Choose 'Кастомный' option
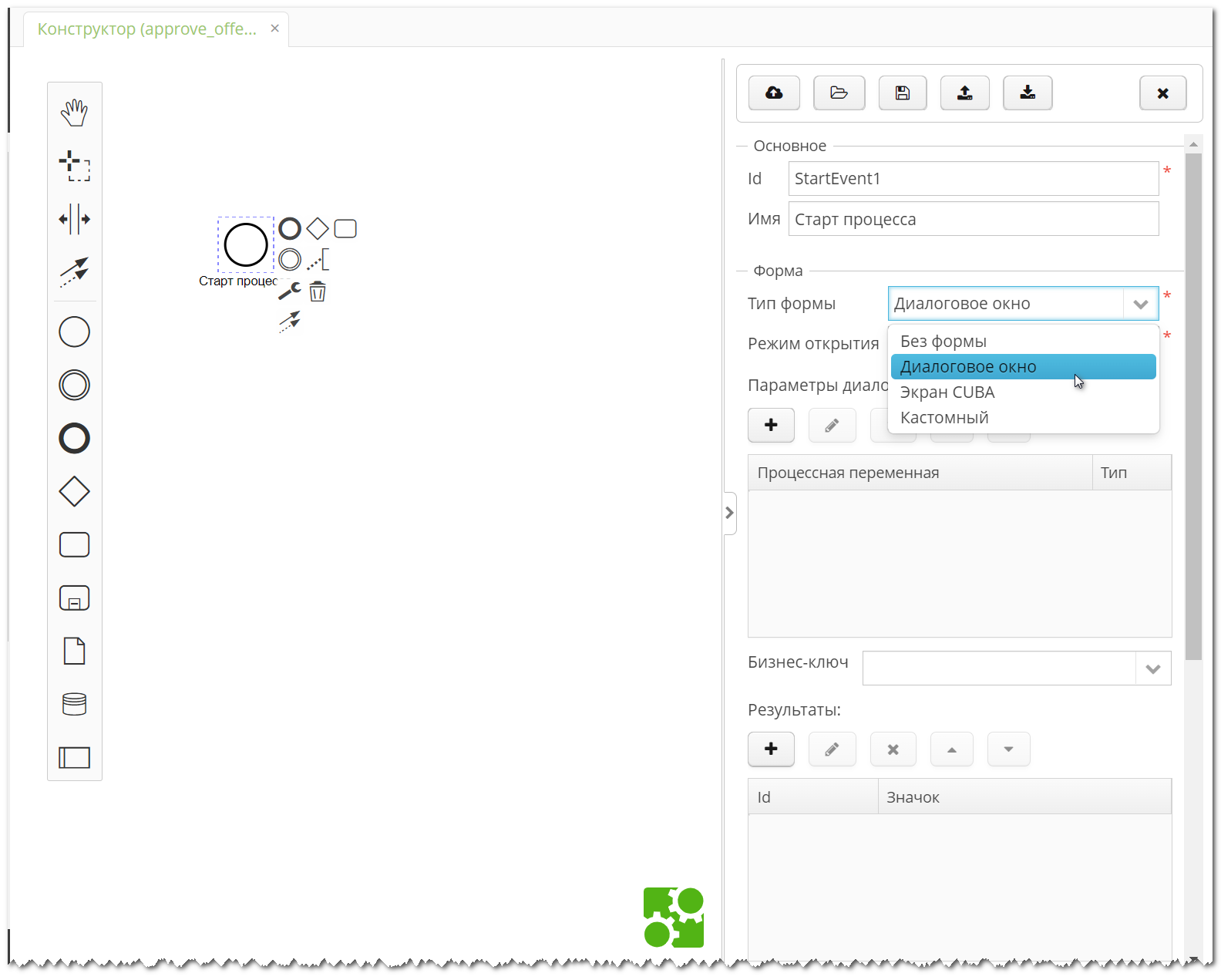This screenshot has height=980, width=1221. click(1023, 418)
